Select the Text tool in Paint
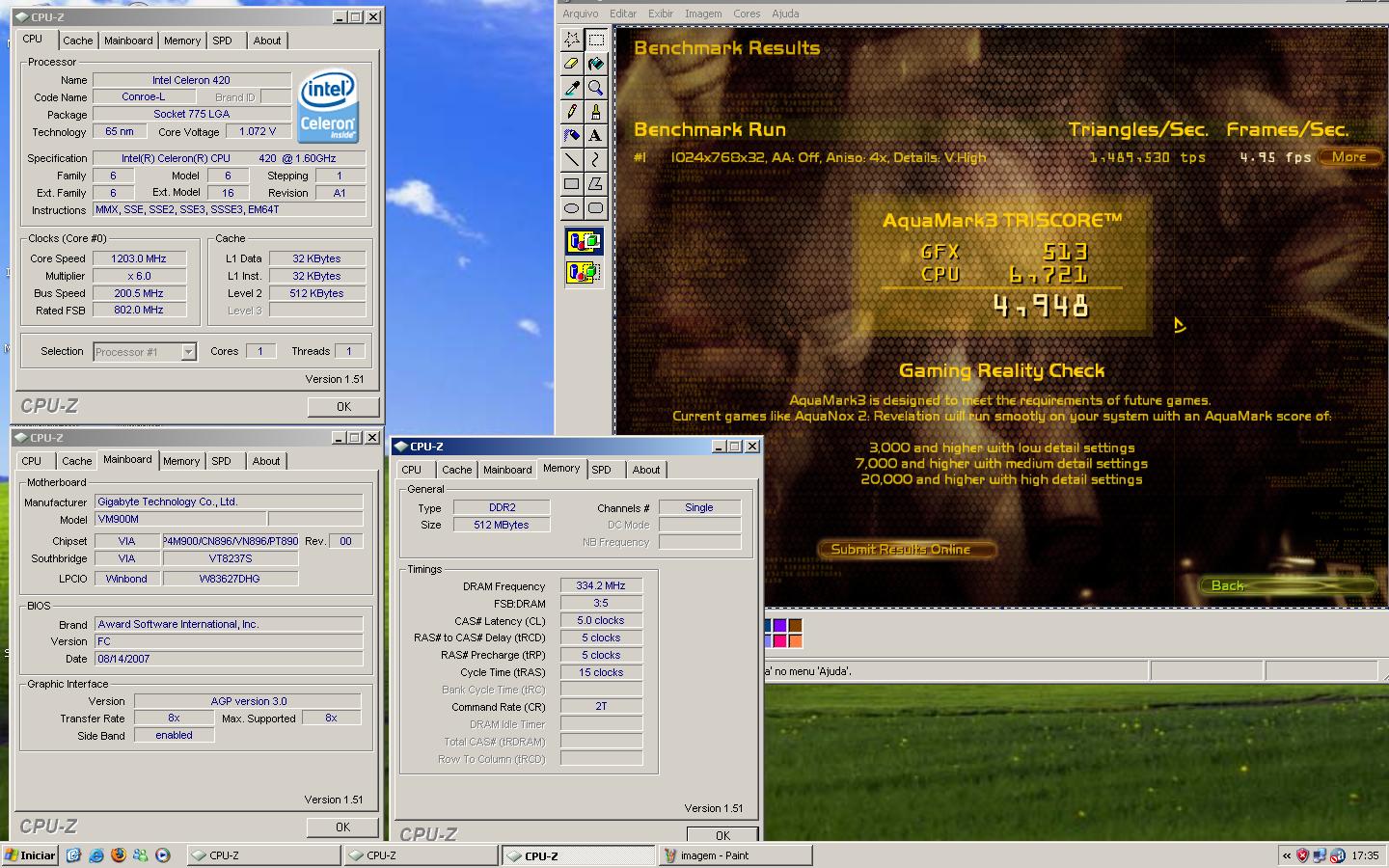1389x868 pixels. [x=596, y=136]
